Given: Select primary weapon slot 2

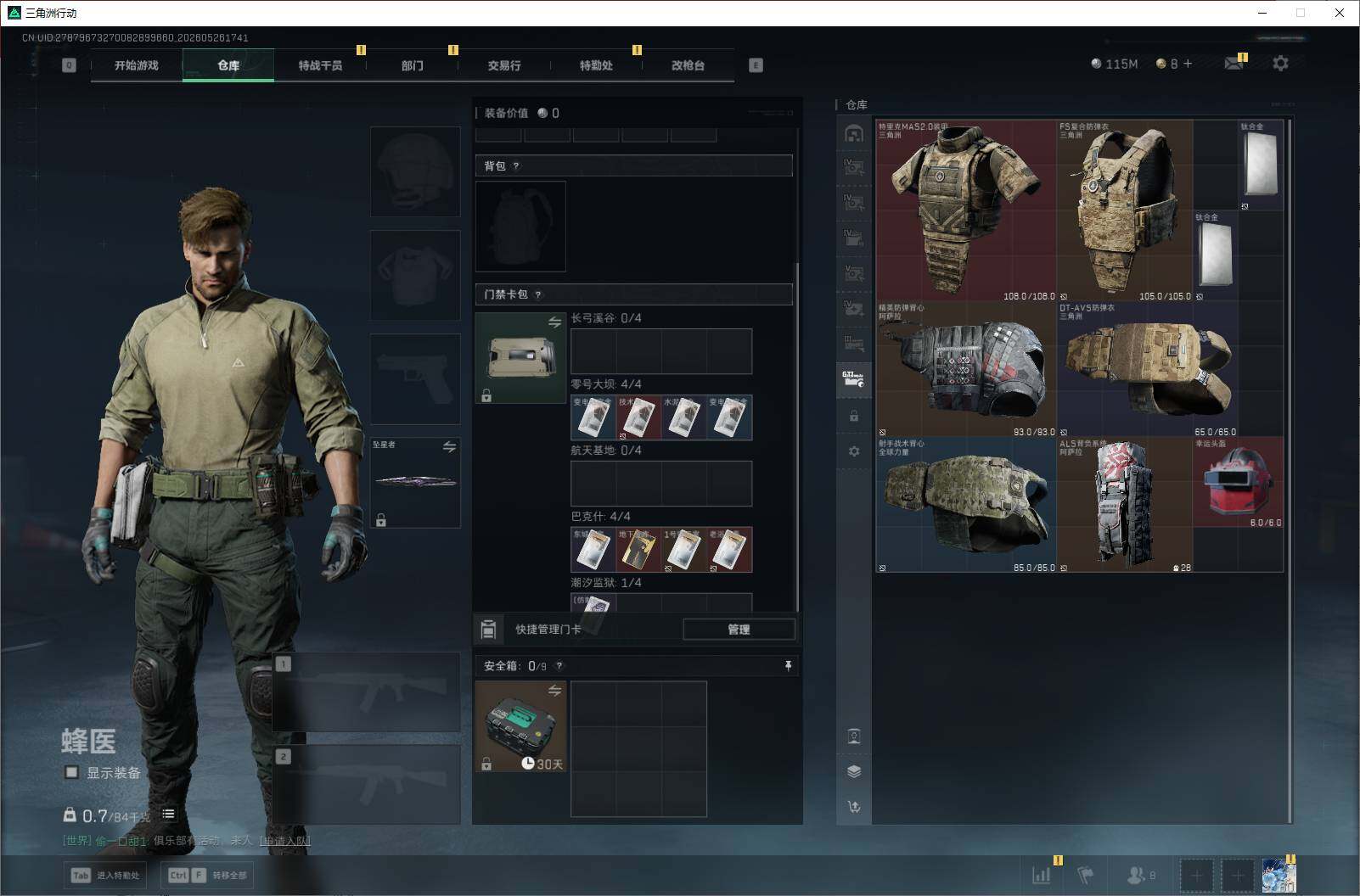Looking at the screenshot, I should pos(367,785).
